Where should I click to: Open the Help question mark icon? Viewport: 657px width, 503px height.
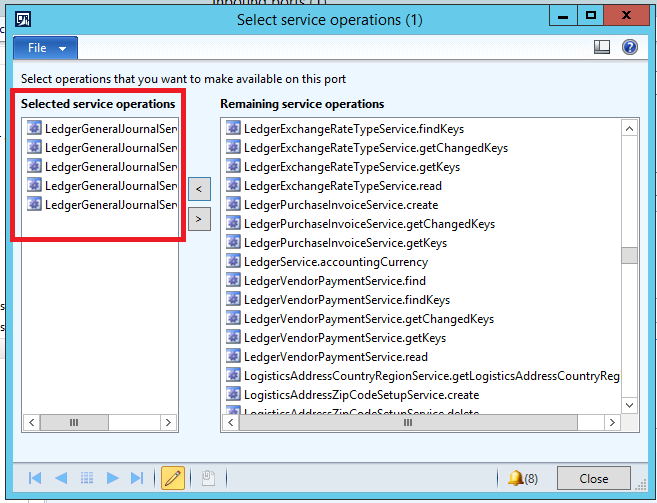(x=629, y=47)
